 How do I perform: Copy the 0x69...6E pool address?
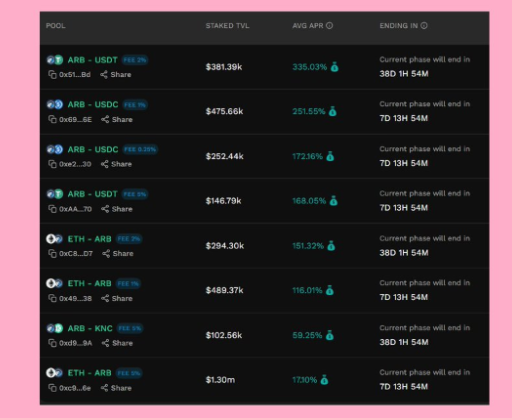tap(52, 119)
